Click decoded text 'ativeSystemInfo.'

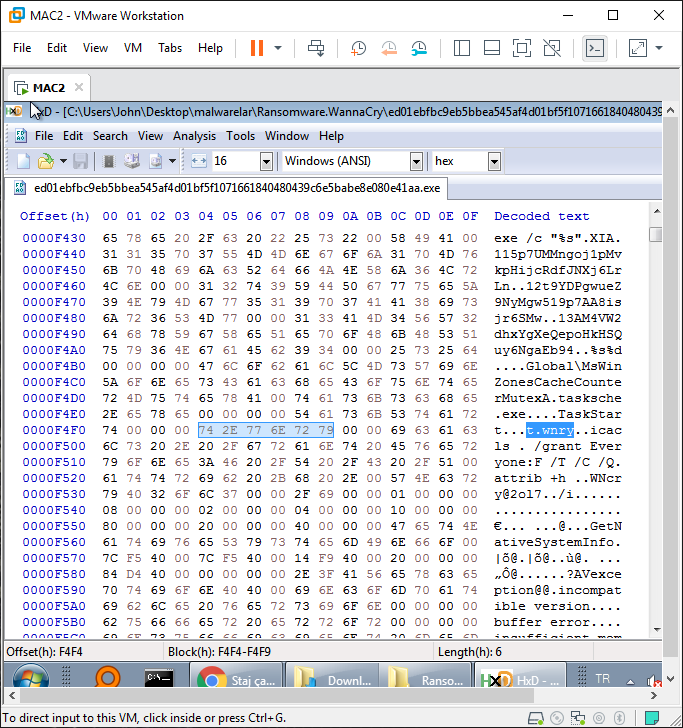tap(558, 542)
